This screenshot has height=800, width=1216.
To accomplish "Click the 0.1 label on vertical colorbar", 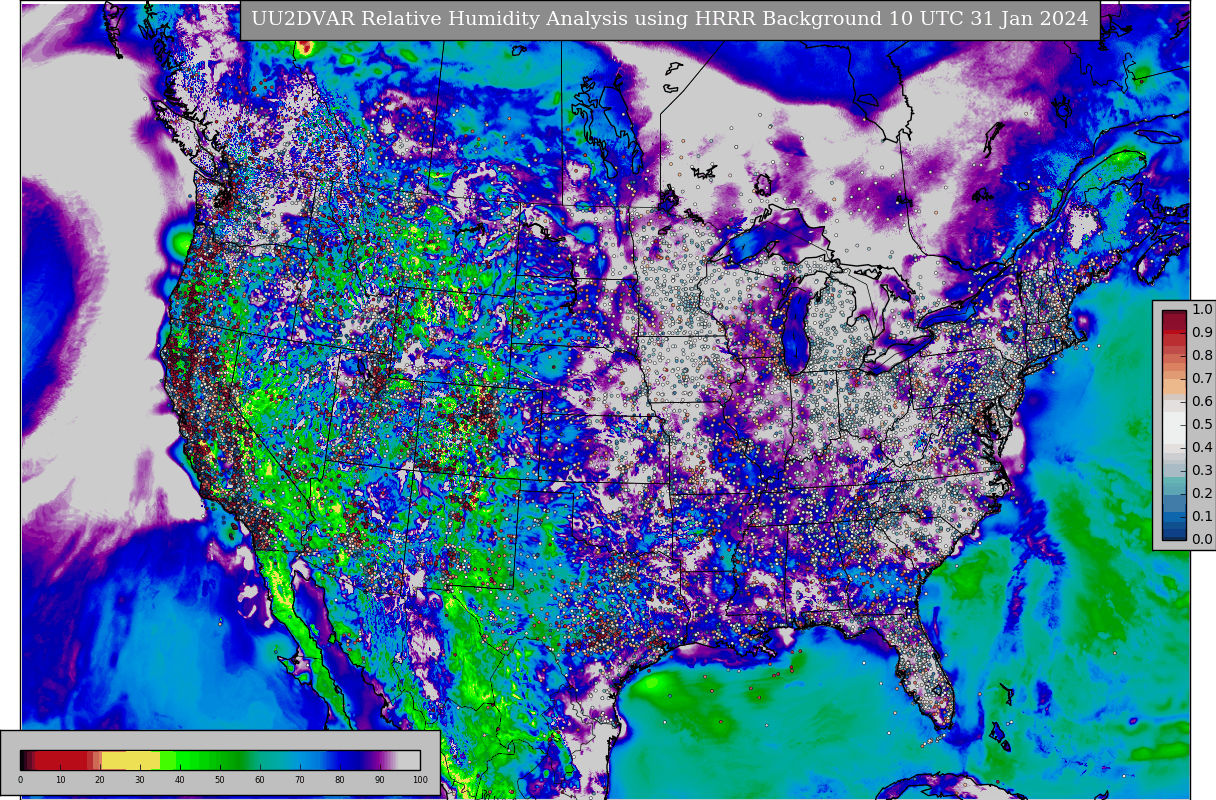I will tap(1201, 517).
